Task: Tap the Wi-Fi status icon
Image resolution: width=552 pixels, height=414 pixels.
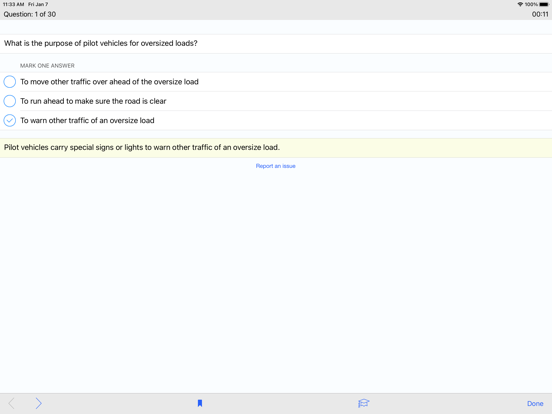Action: coord(520,4)
